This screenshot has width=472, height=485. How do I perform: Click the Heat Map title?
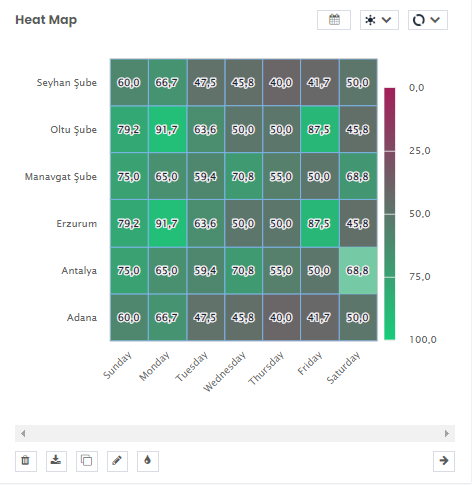pos(46,20)
